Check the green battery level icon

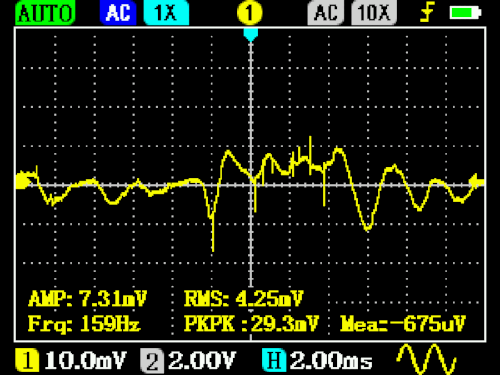[x=465, y=13]
